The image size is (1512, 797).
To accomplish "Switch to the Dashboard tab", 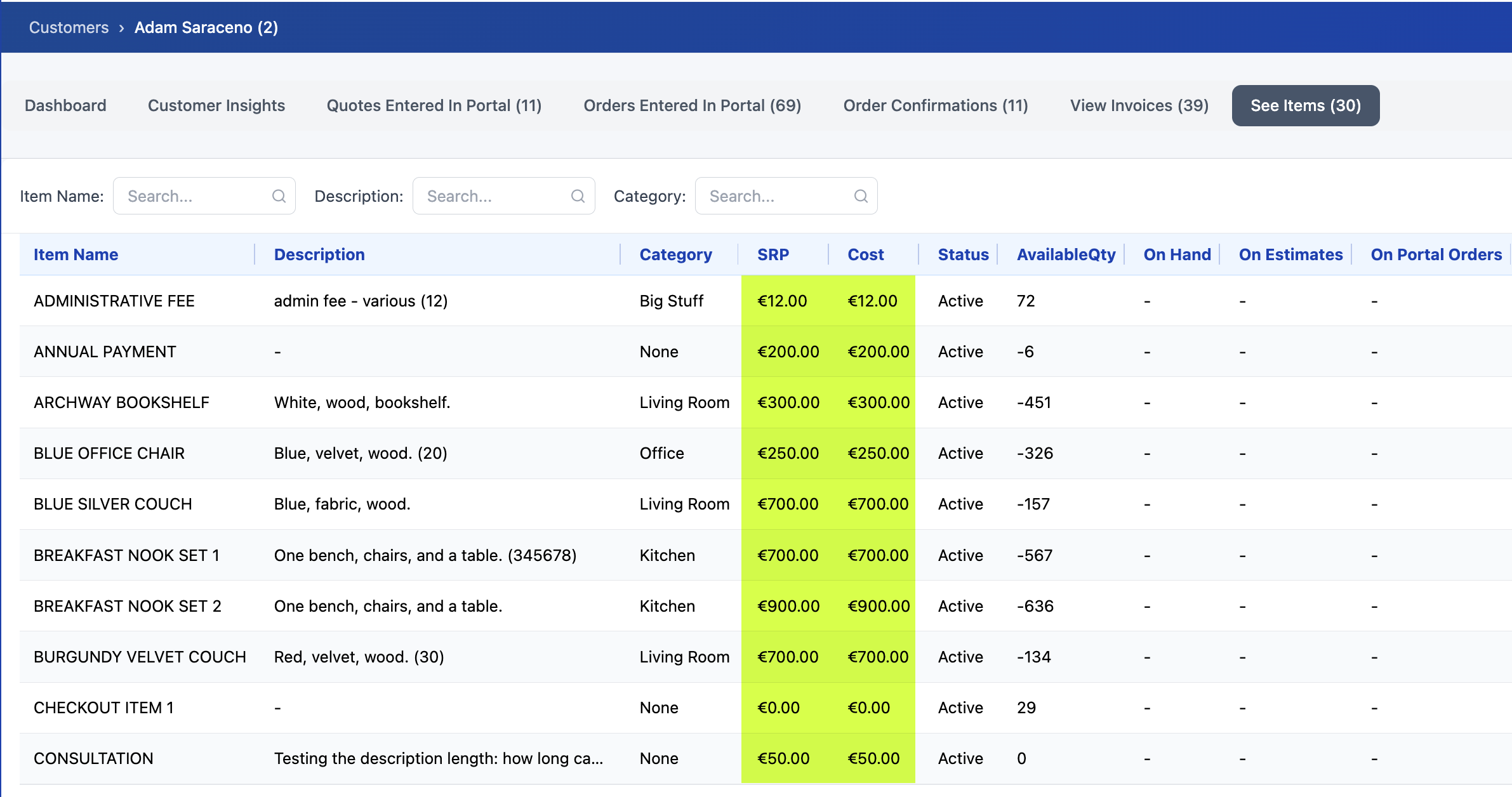I will click(65, 105).
